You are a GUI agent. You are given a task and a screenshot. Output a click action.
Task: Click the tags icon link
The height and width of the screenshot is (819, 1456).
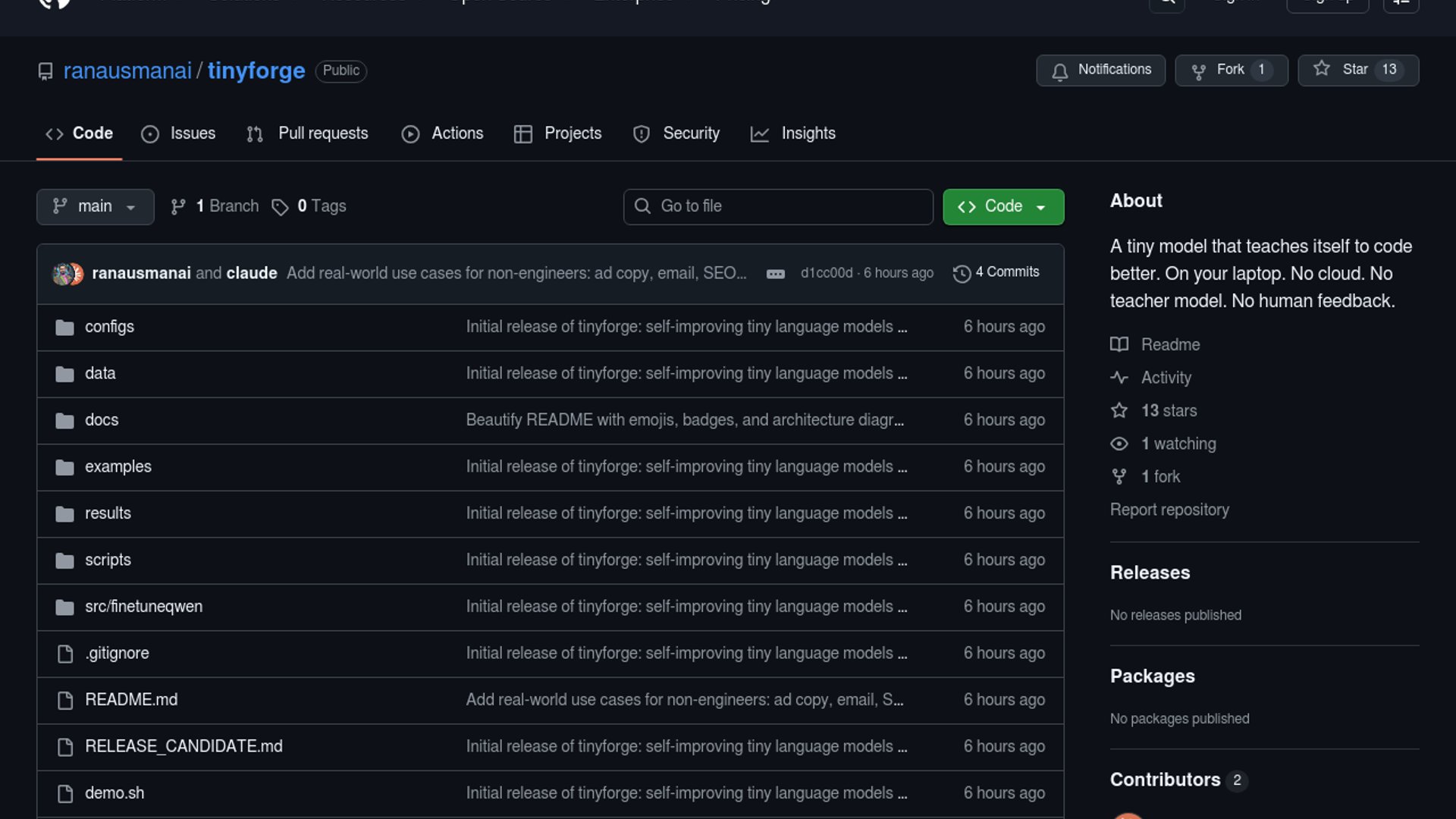(x=280, y=207)
